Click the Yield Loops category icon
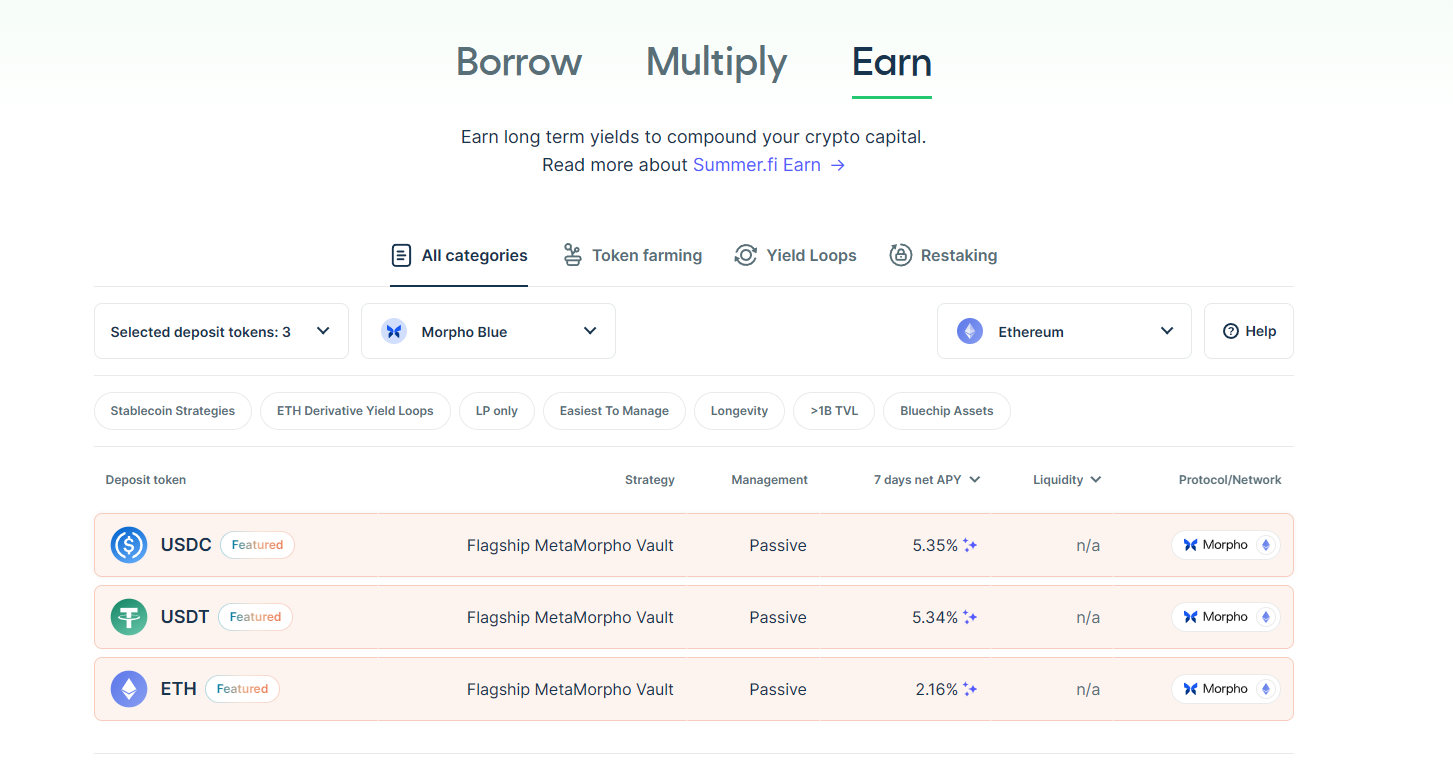Screen dimensions: 1453x780 (745, 255)
